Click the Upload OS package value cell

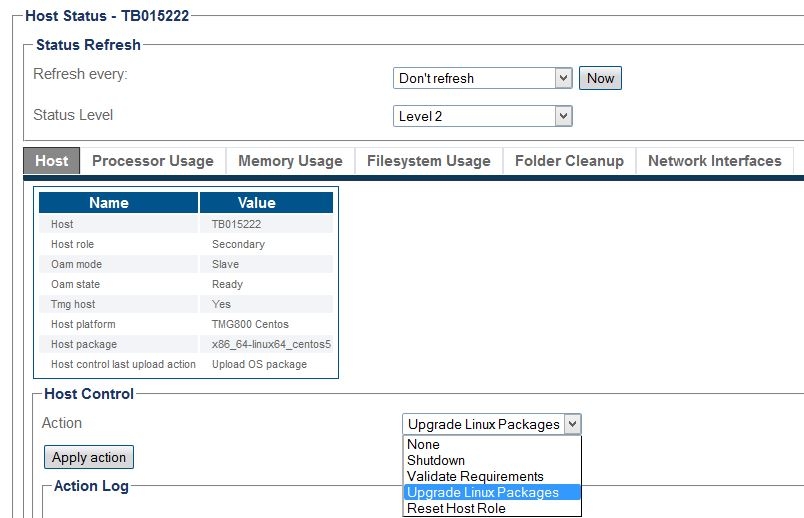click(259, 364)
